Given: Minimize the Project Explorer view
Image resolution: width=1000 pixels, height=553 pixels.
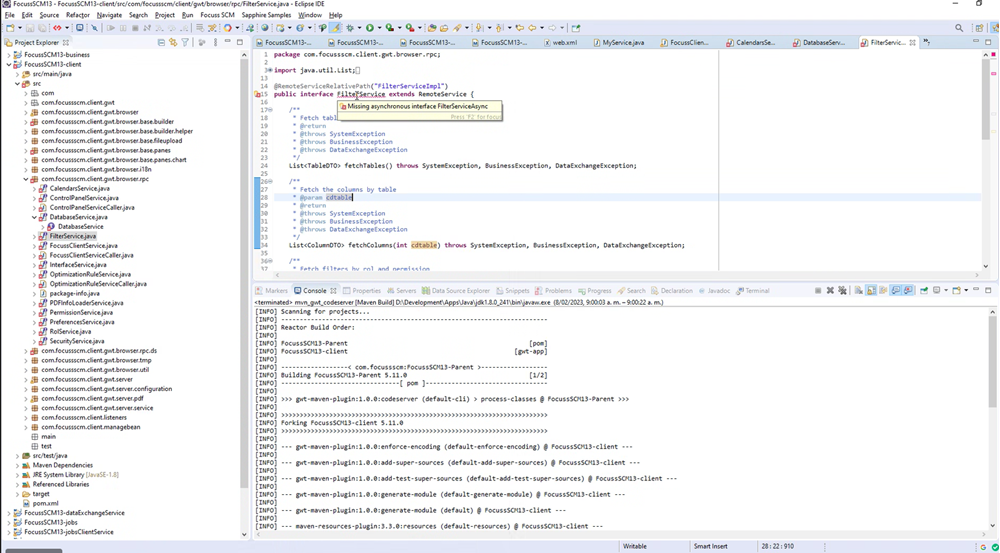Looking at the screenshot, I should point(227,42).
